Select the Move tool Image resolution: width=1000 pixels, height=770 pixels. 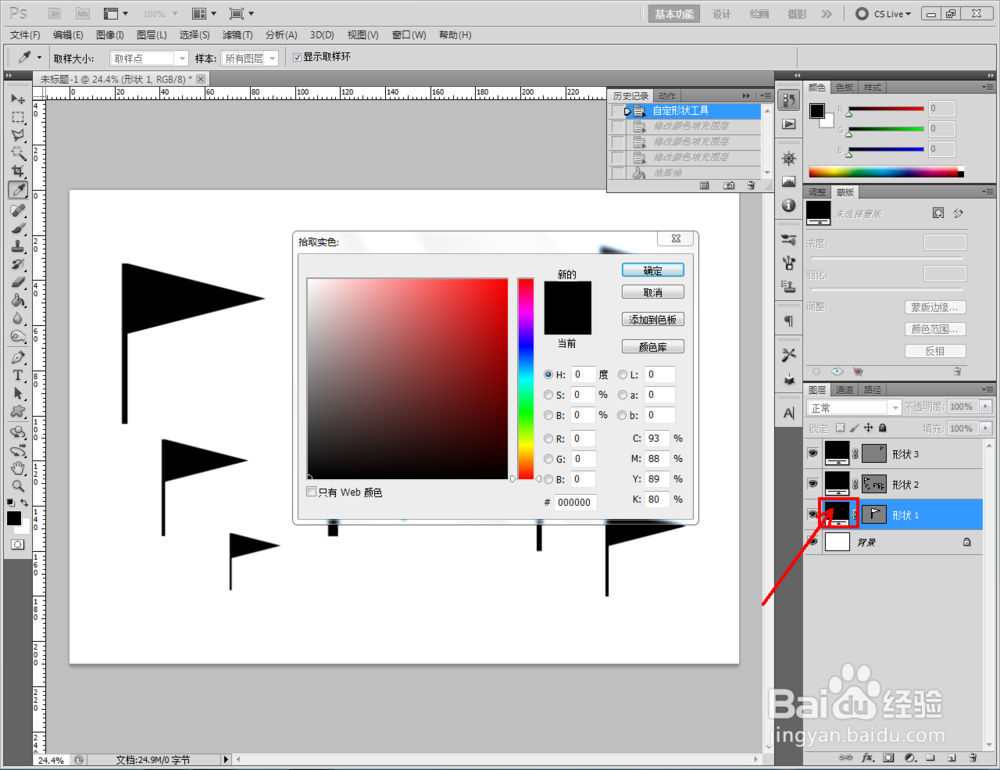[x=18, y=100]
